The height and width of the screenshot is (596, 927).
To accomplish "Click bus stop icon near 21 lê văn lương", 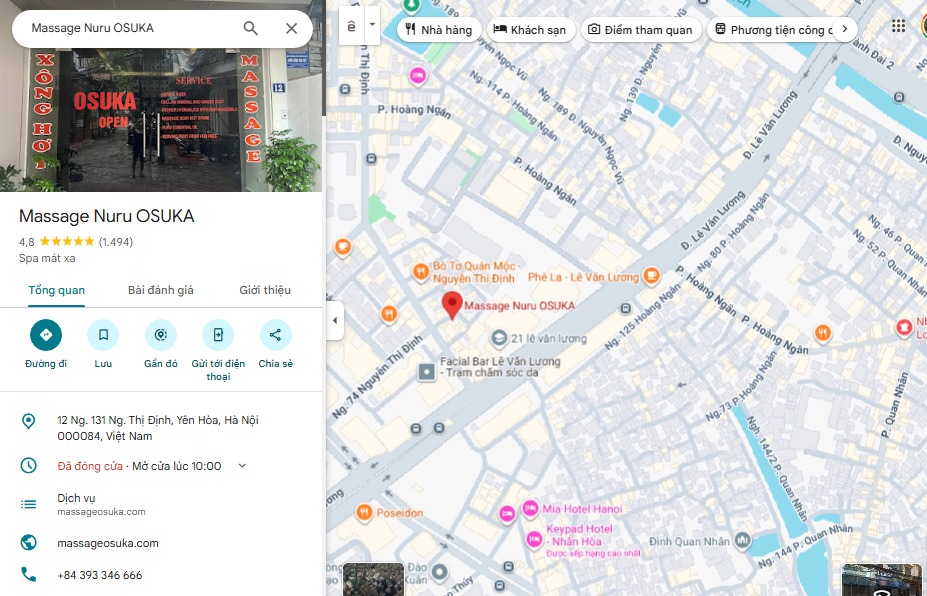I will click(626, 309).
